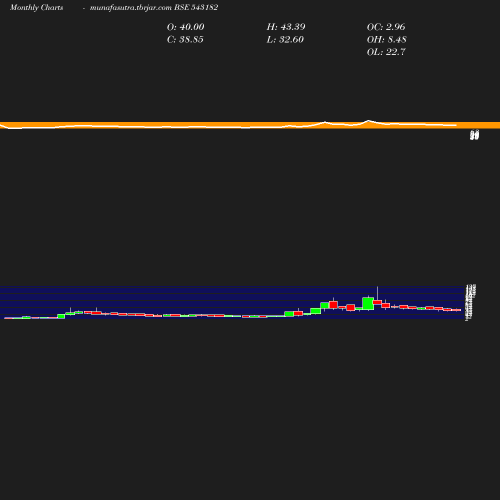Click the tallest green candlestick in chart
The width and height of the screenshot is (500, 500).
[368, 303]
